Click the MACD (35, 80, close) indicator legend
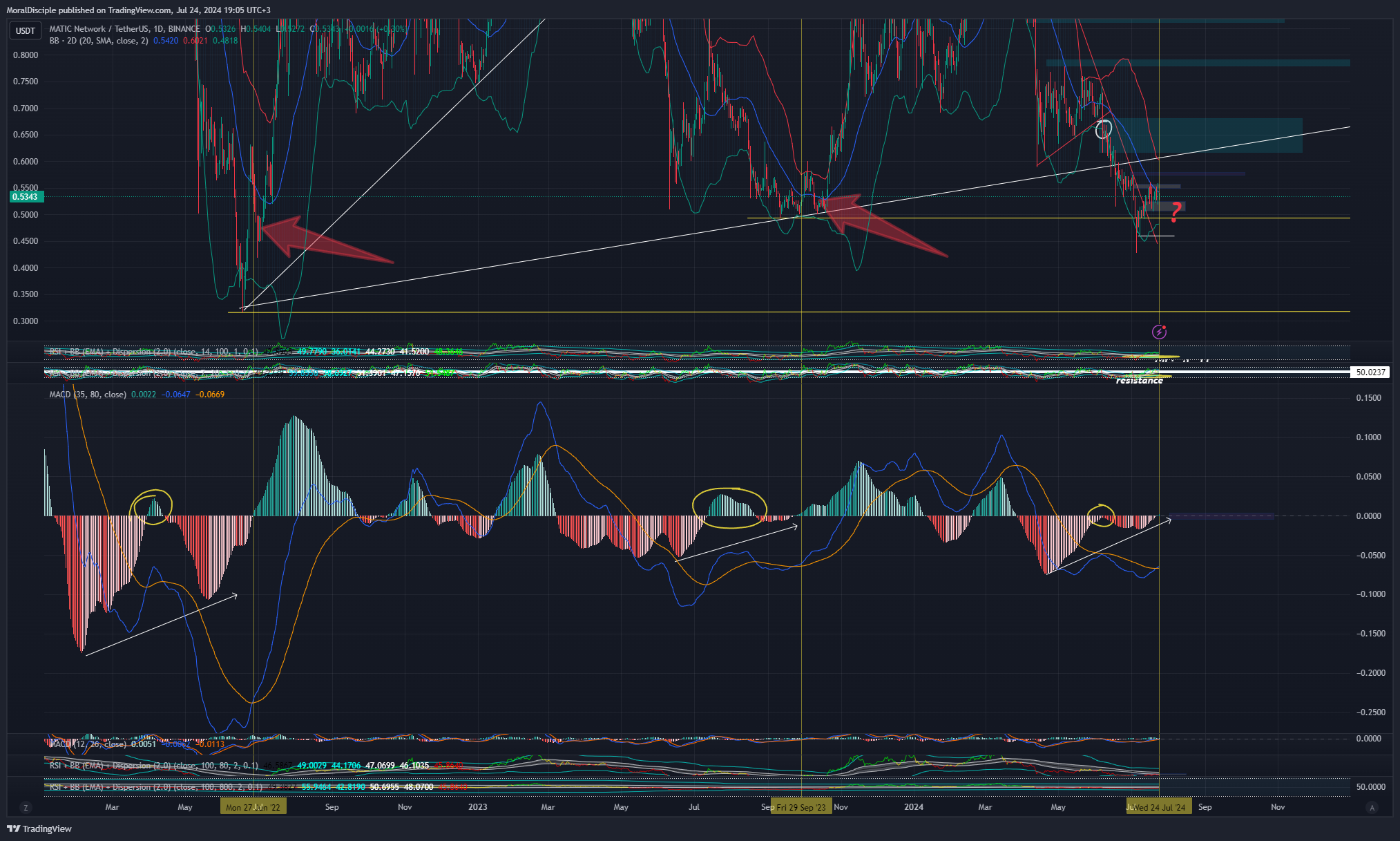 (88, 395)
